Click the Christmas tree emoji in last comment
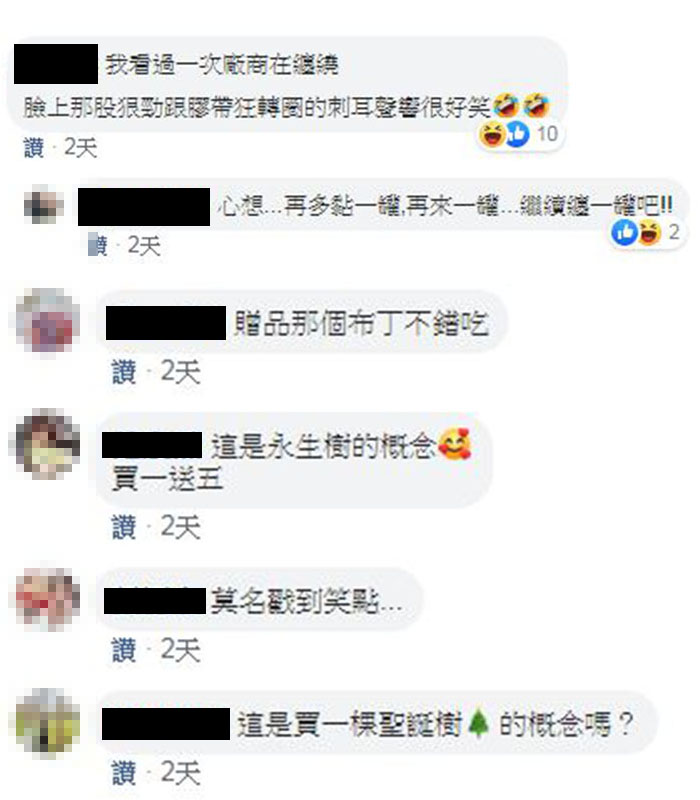This screenshot has width=700, height=800. click(x=478, y=723)
